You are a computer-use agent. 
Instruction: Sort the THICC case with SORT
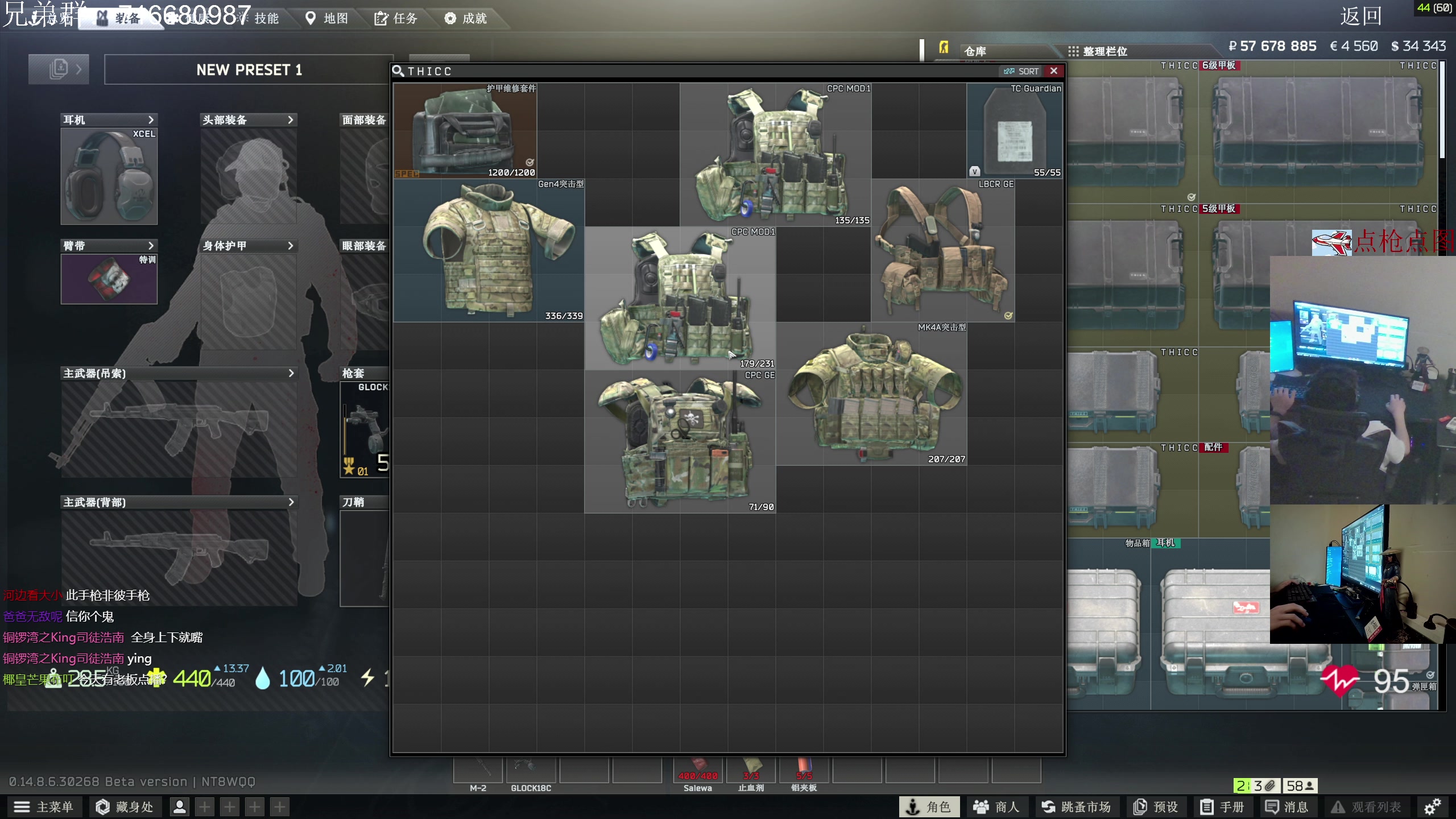(1021, 71)
